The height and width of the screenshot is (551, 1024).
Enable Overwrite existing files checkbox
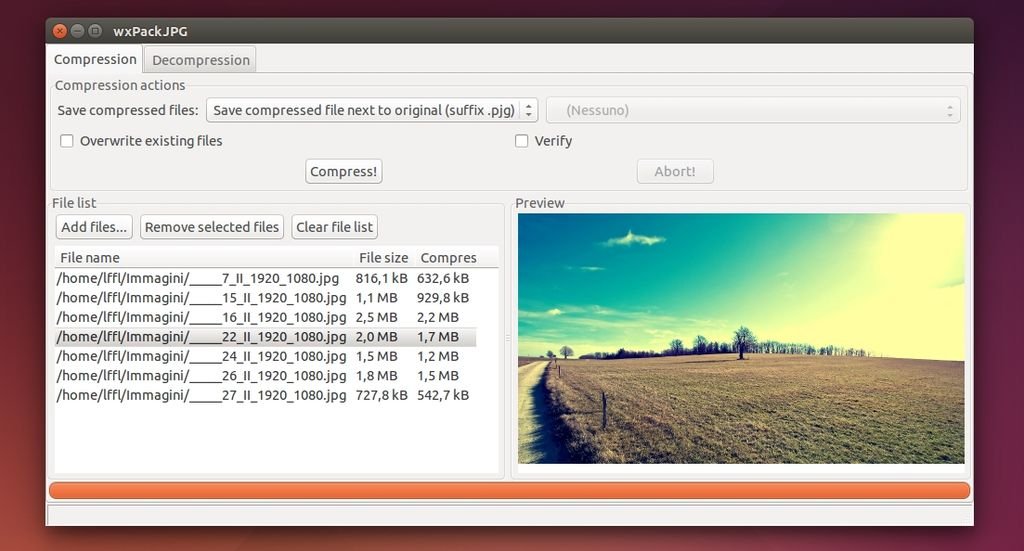(67, 141)
